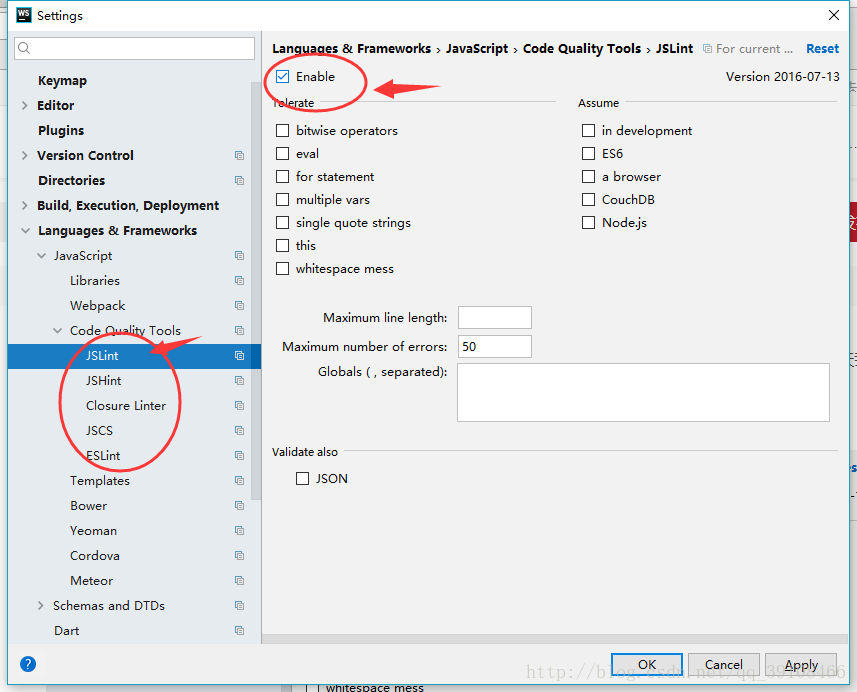The image size is (857, 692).
Task: Click the project-level icon beside Directories
Action: [239, 180]
